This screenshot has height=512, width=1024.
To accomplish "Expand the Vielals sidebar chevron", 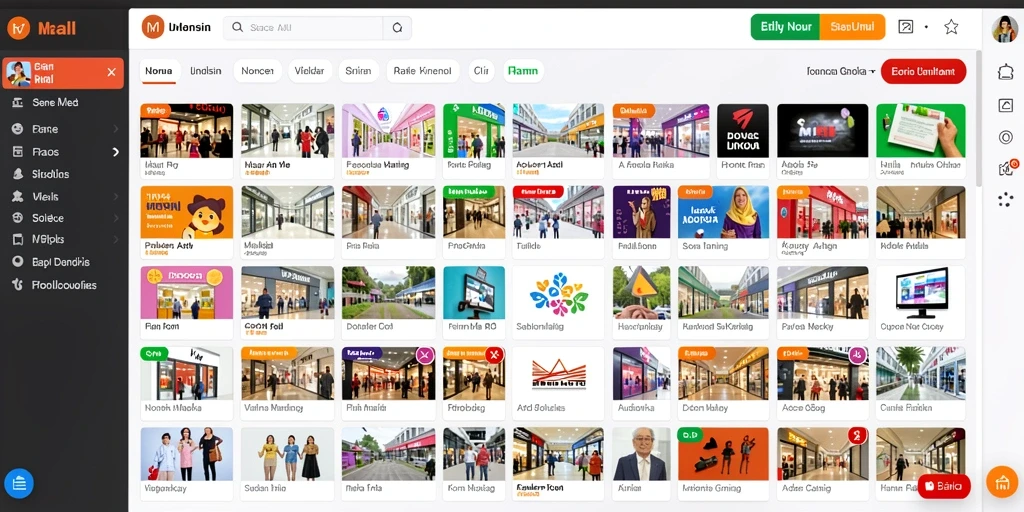I will tap(116, 197).
